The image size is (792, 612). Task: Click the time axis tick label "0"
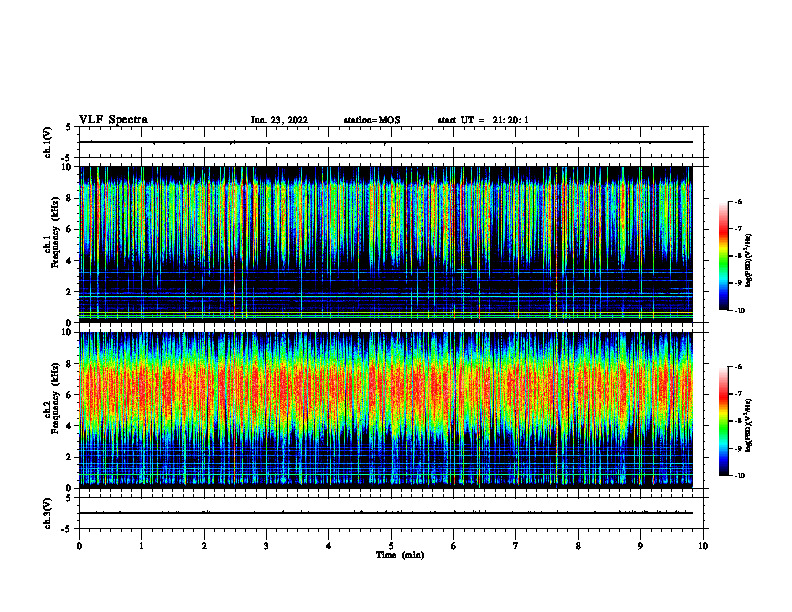(79, 546)
